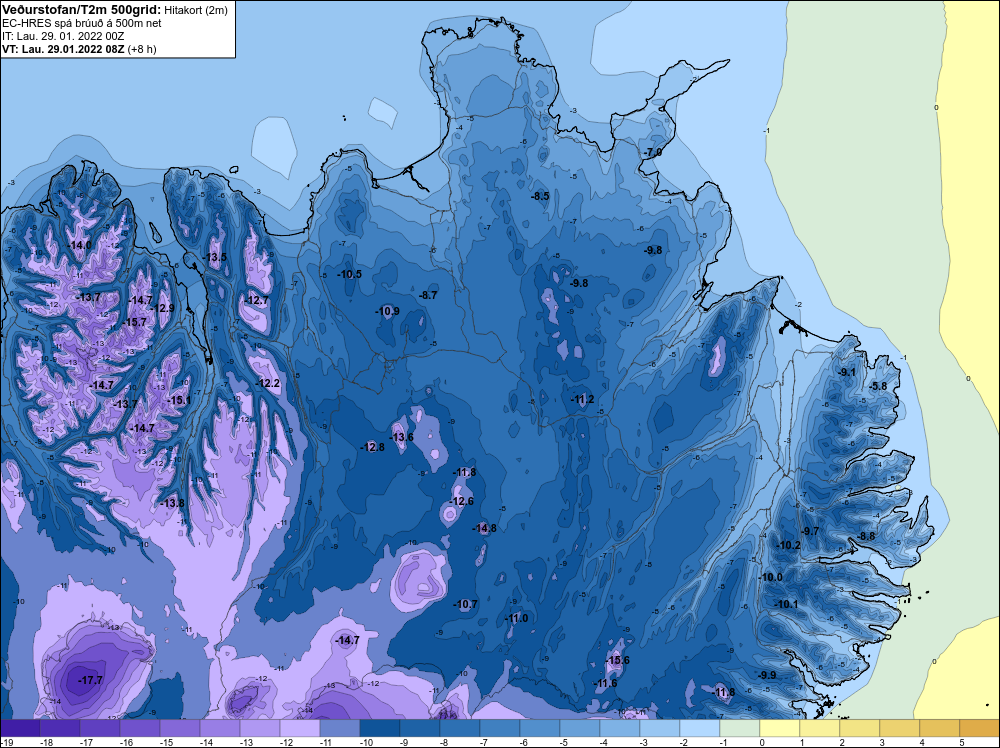Click the temperature value -11.2

click(x=582, y=399)
